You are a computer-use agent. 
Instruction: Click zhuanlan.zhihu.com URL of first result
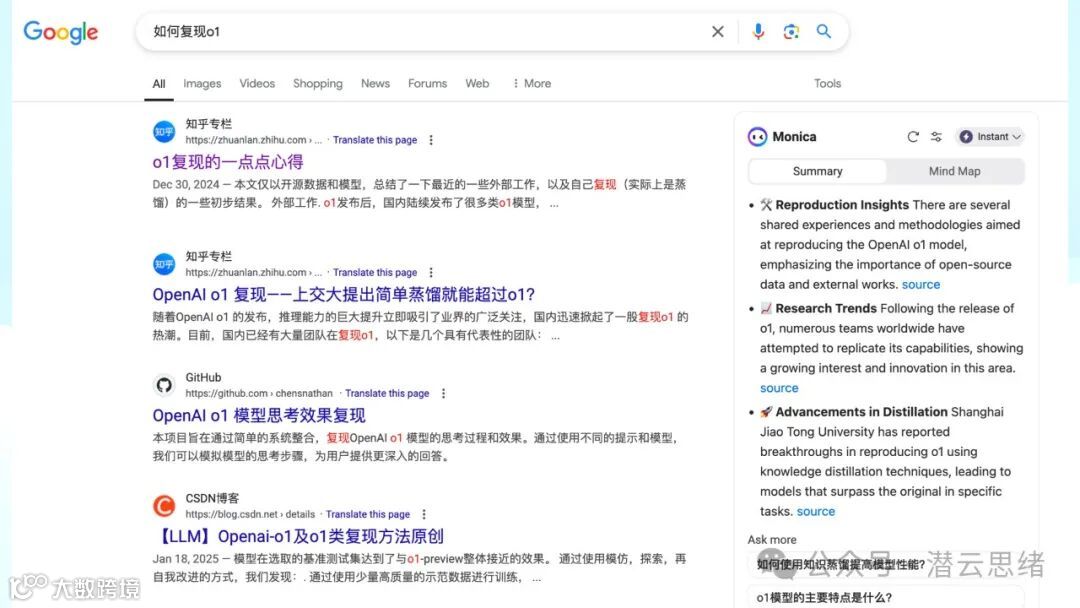tap(253, 140)
